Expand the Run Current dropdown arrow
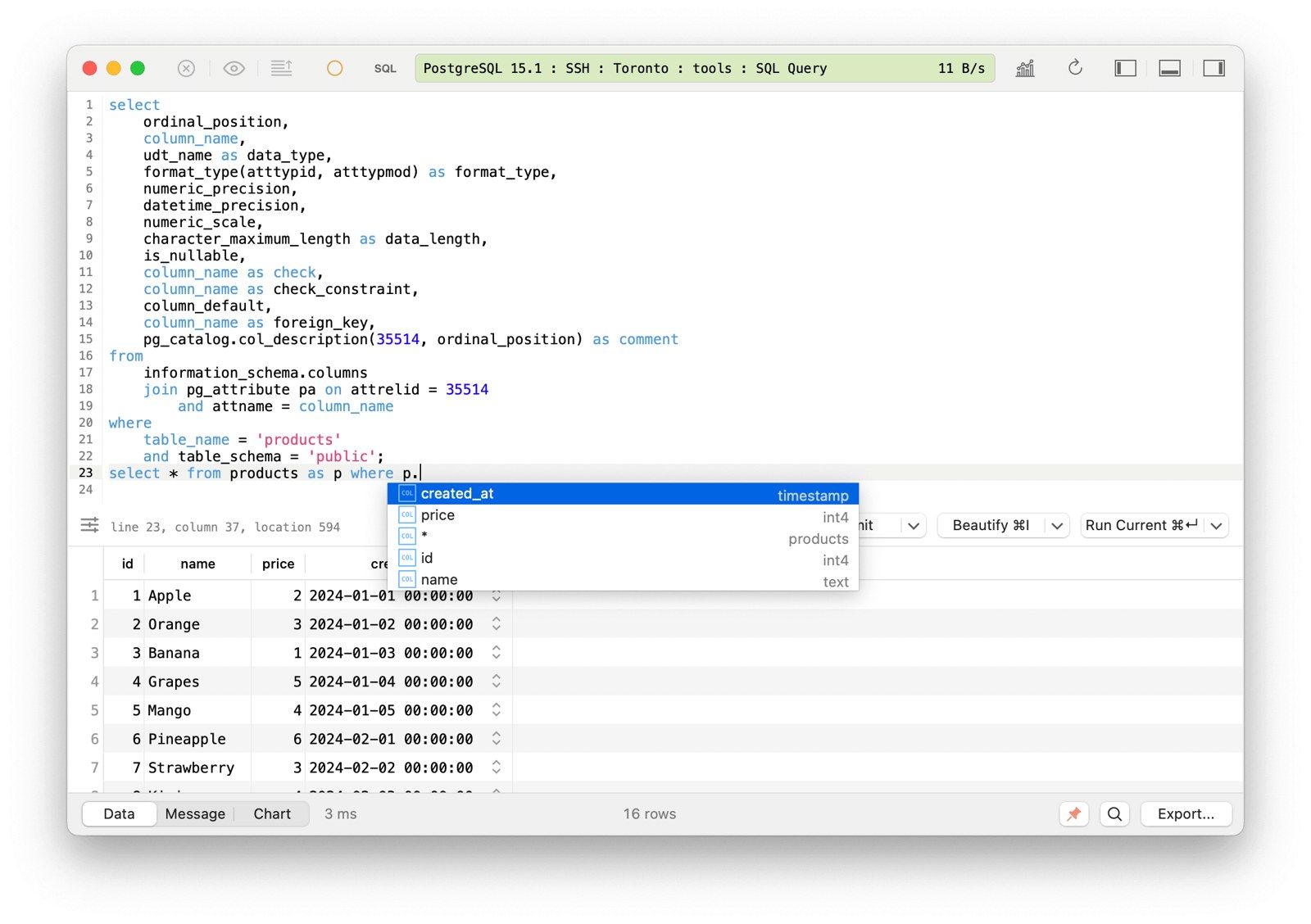 [x=1217, y=526]
